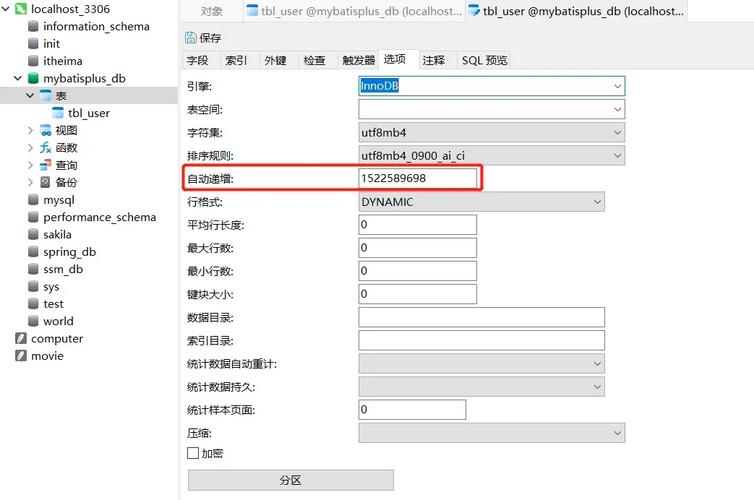Click the 保存 save disk icon
This screenshot has width=754, height=500.
[191, 38]
